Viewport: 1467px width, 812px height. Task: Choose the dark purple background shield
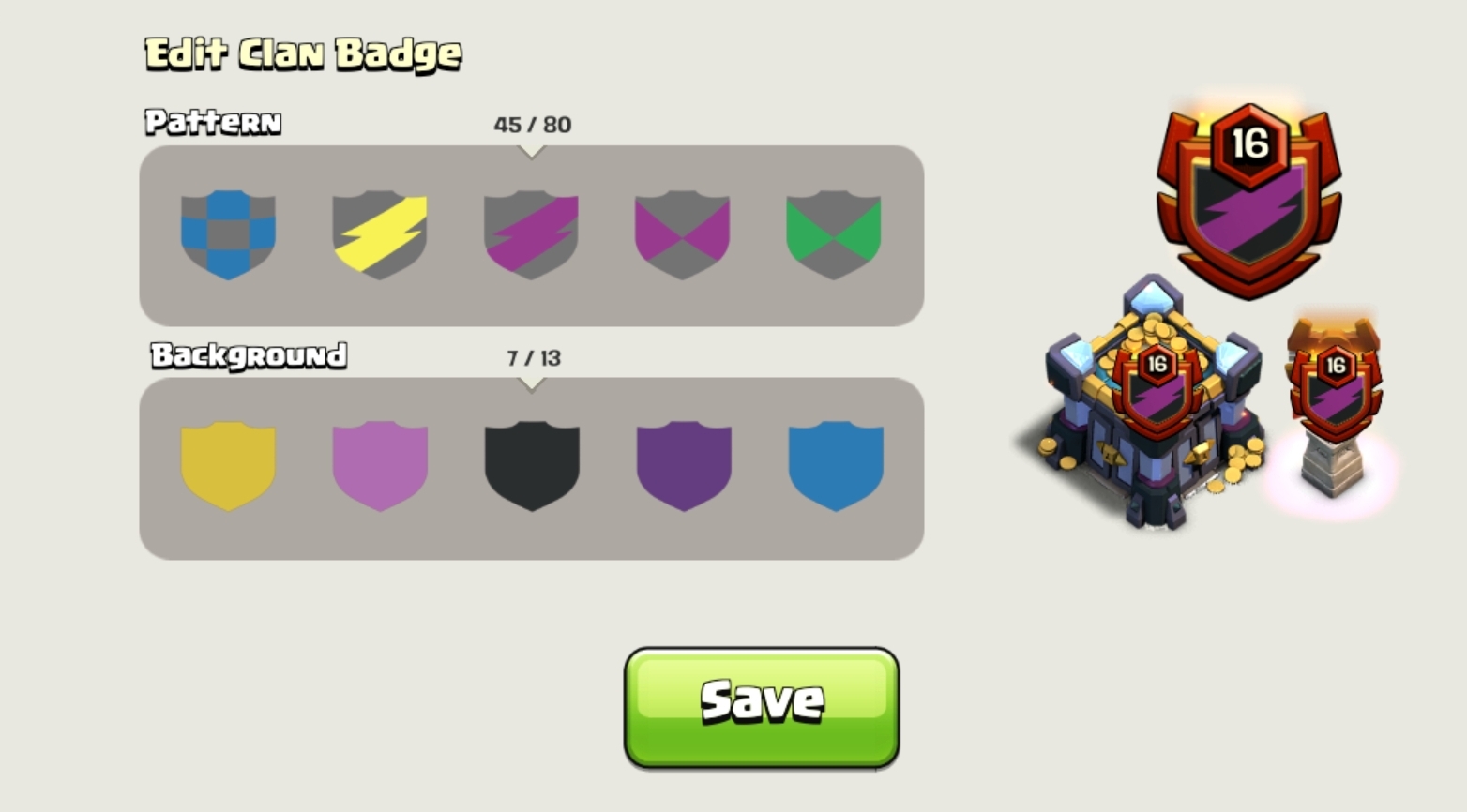(x=684, y=466)
